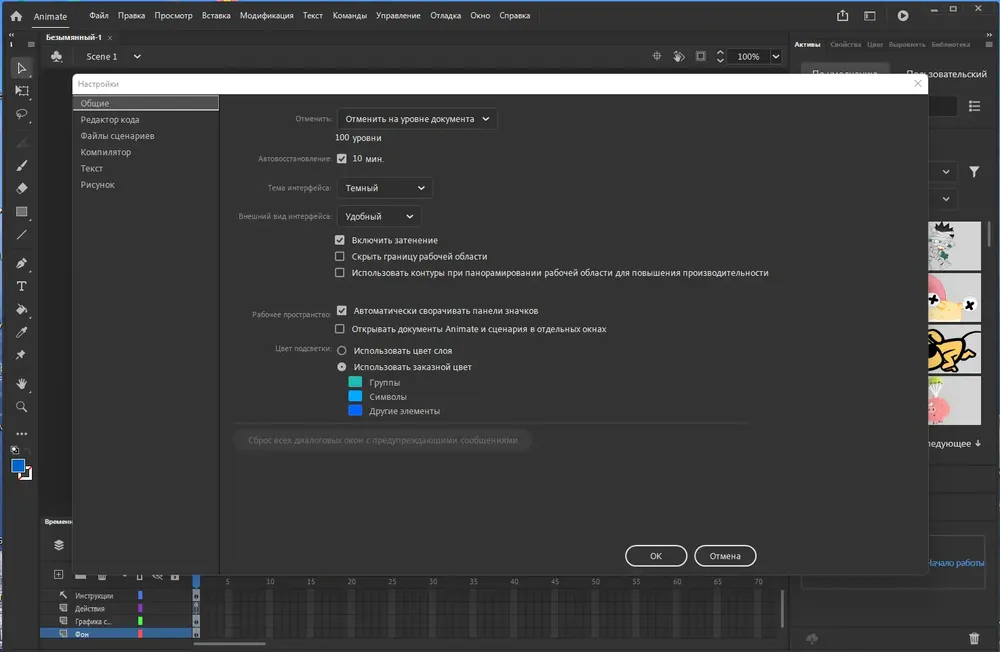This screenshot has height=652, width=1000.
Task: Click the mummy character asset thumbnail
Action: [954, 246]
